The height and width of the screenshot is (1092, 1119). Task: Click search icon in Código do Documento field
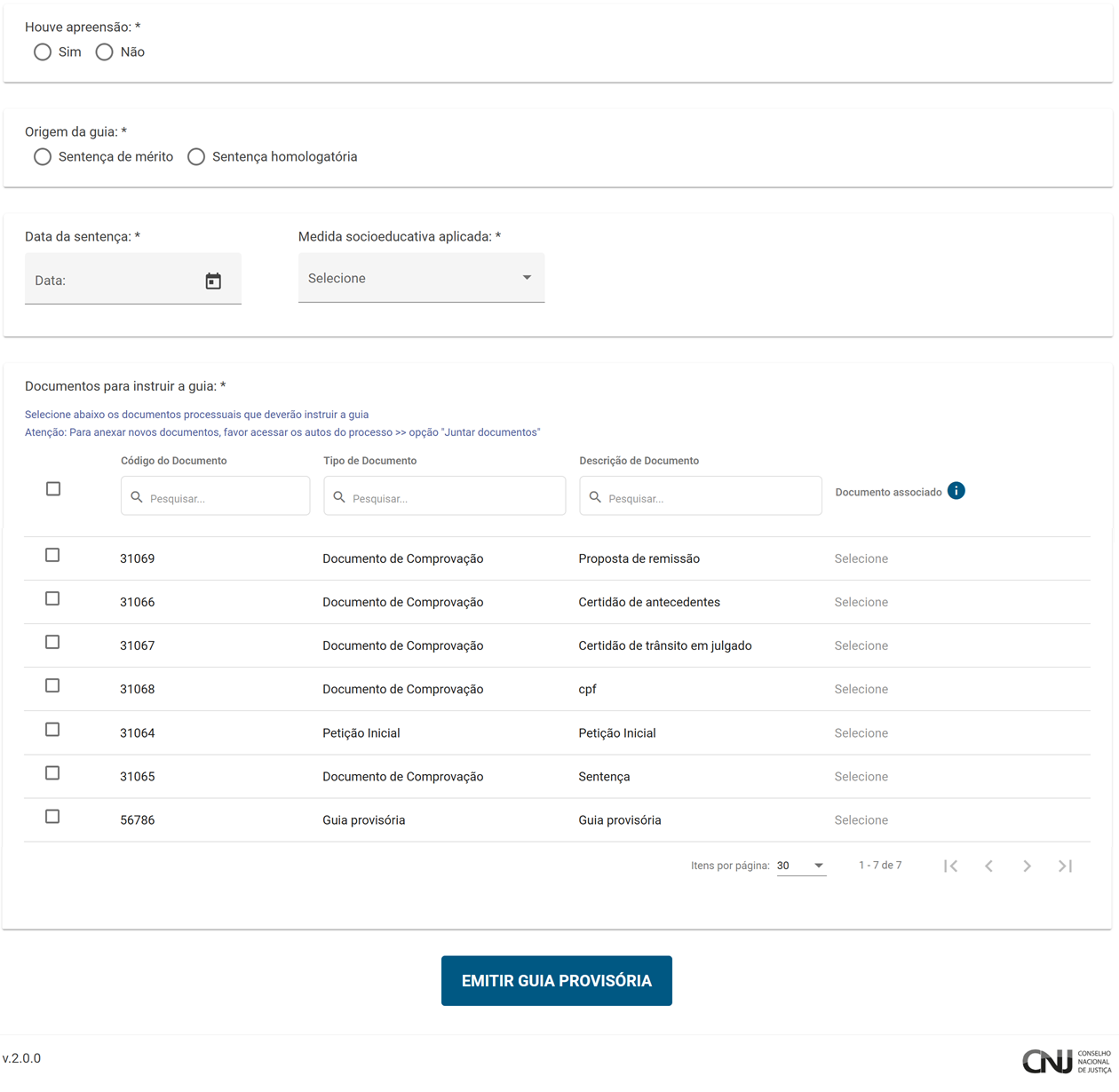coord(137,497)
